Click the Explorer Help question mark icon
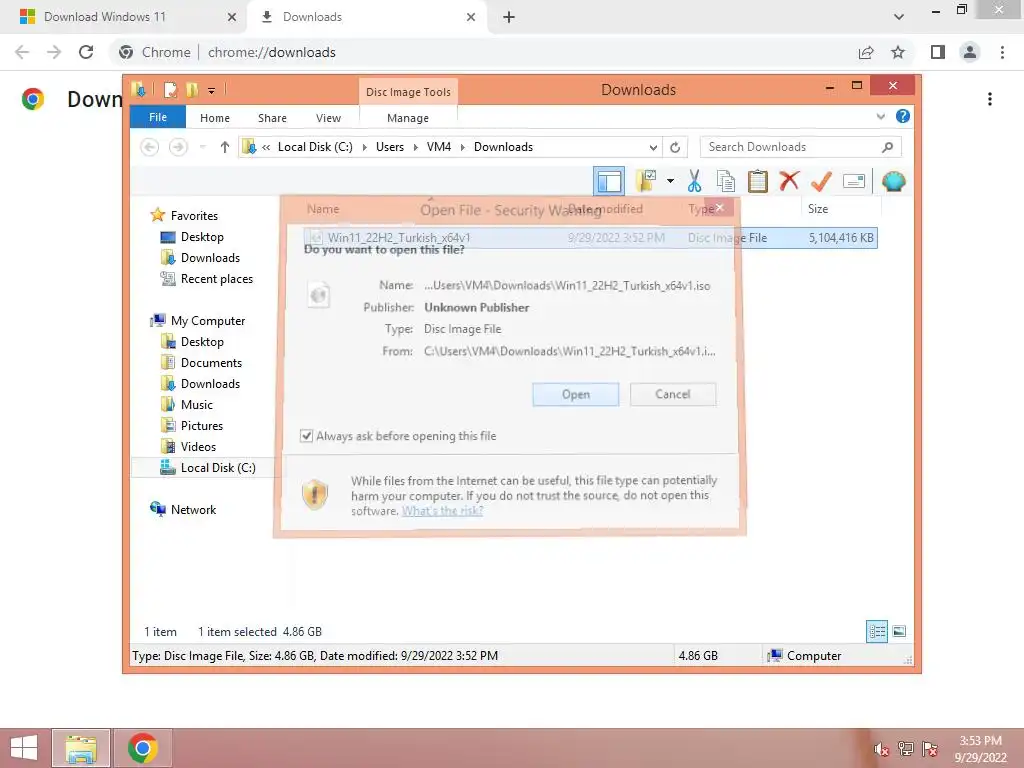This screenshot has height=768, width=1024. point(903,116)
